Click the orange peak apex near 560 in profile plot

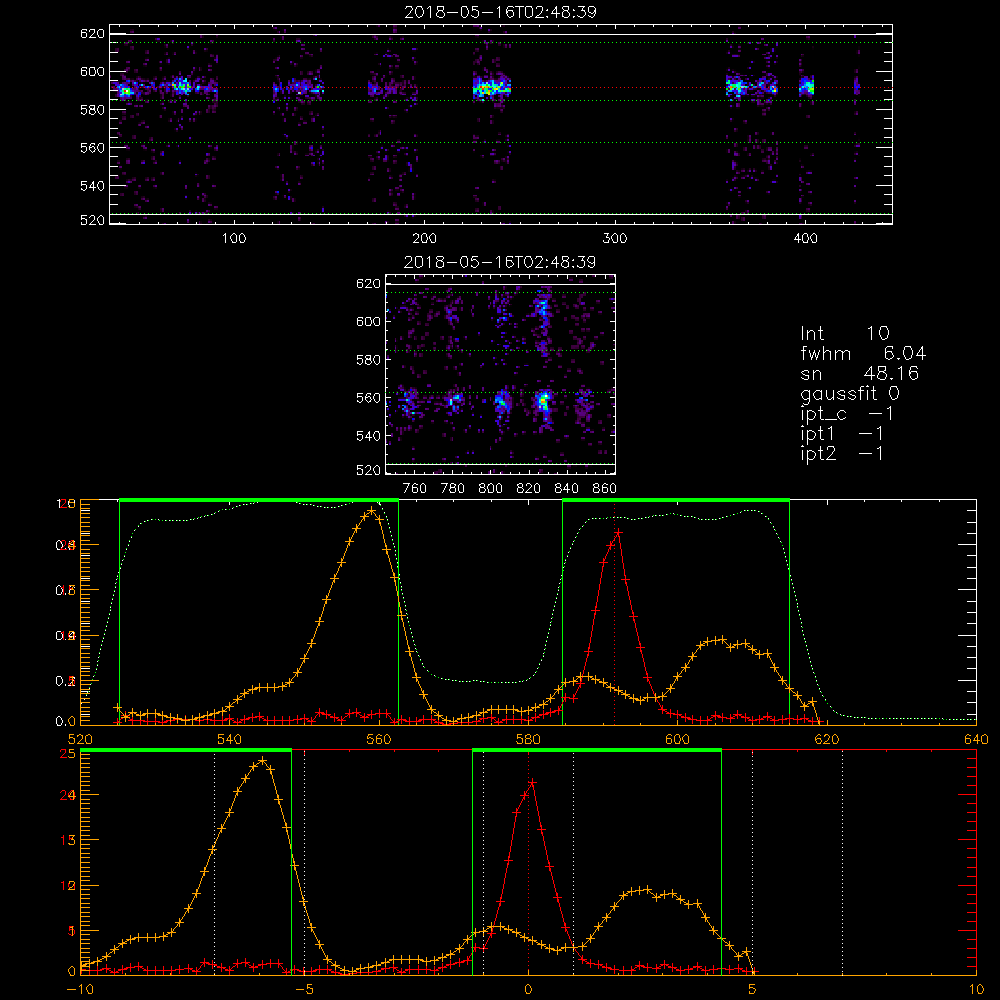tap(372, 510)
